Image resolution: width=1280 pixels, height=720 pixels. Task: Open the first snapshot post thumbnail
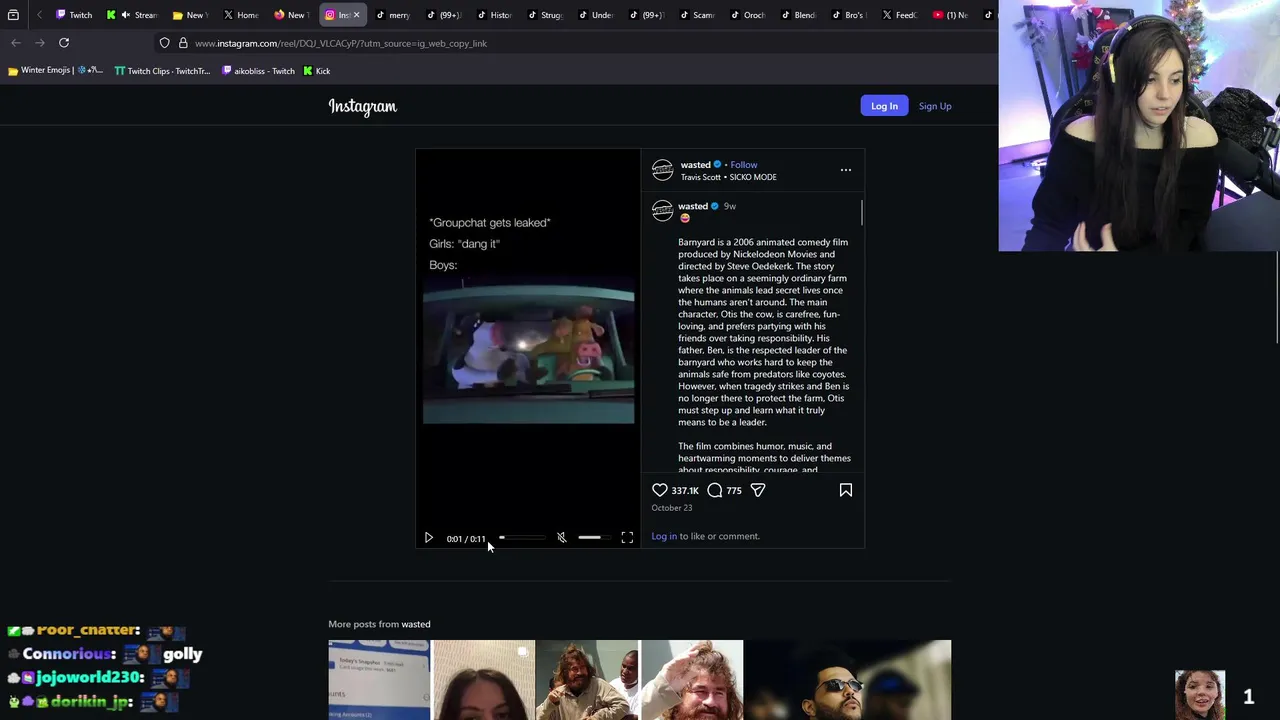tap(379, 680)
